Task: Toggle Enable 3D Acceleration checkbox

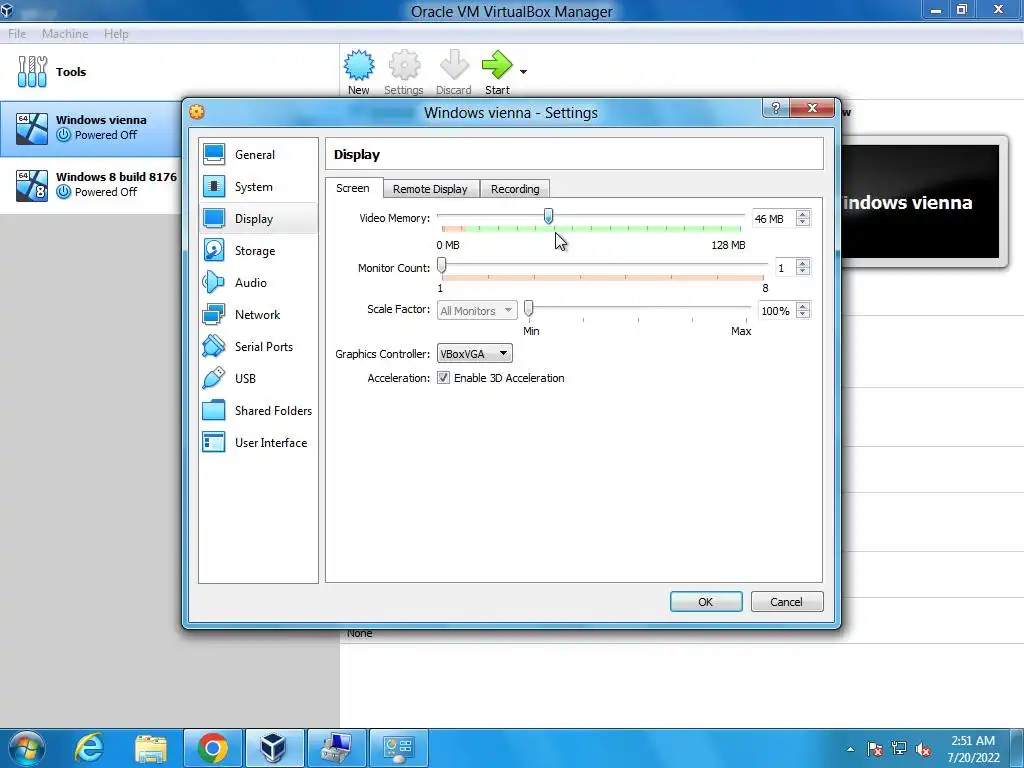Action: click(443, 378)
